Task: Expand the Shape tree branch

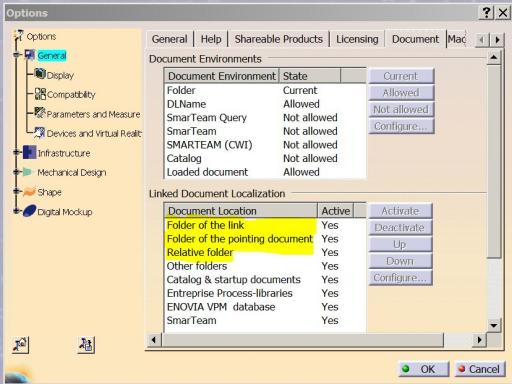Action: coord(16,191)
